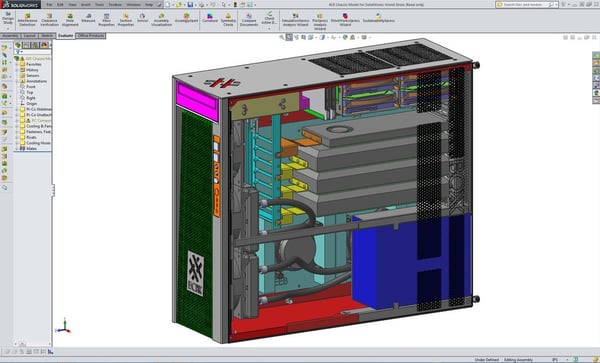Expand the Rivets folder

click(x=17, y=137)
